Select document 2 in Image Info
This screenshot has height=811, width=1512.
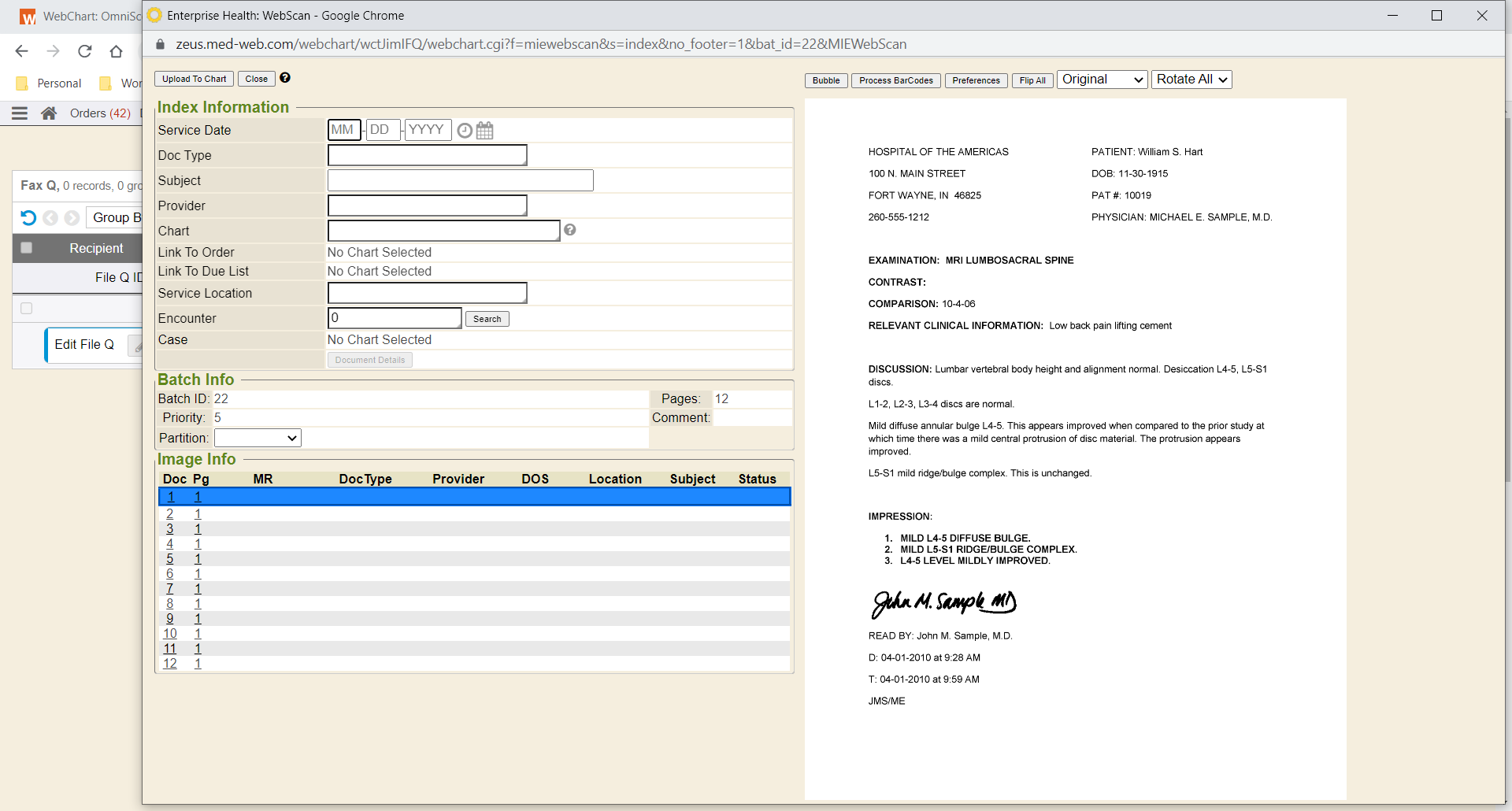(x=169, y=514)
